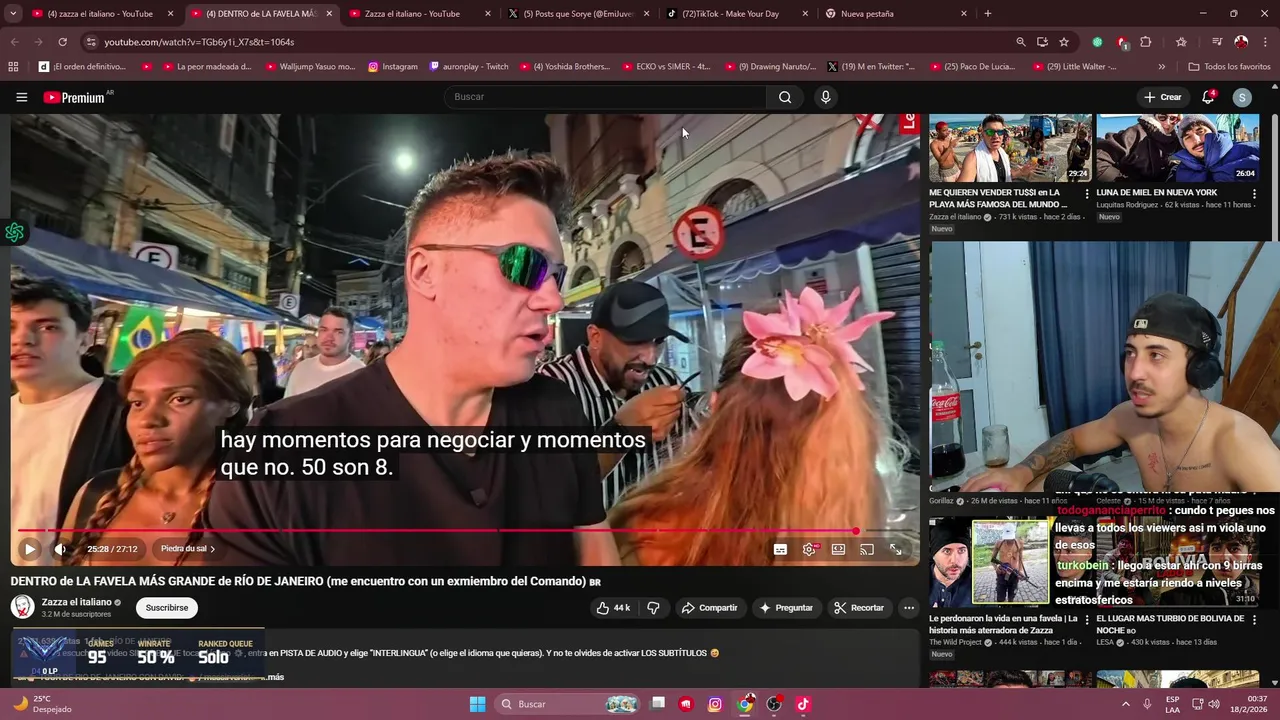Viewport: 1280px width, 720px height.
Task: Enter fullscreen in the video player
Action: tap(896, 549)
